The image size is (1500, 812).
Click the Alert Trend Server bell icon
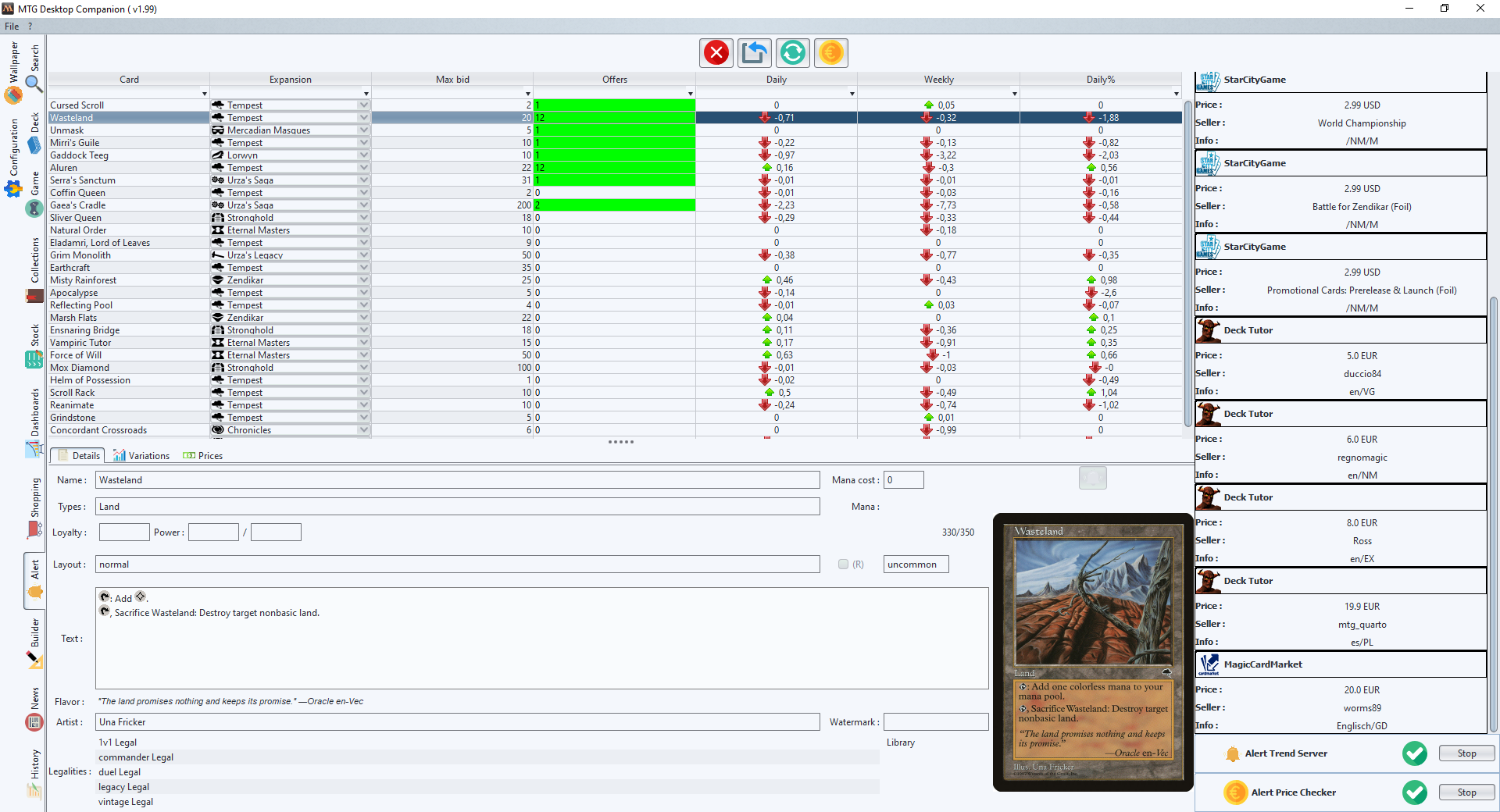point(1233,753)
